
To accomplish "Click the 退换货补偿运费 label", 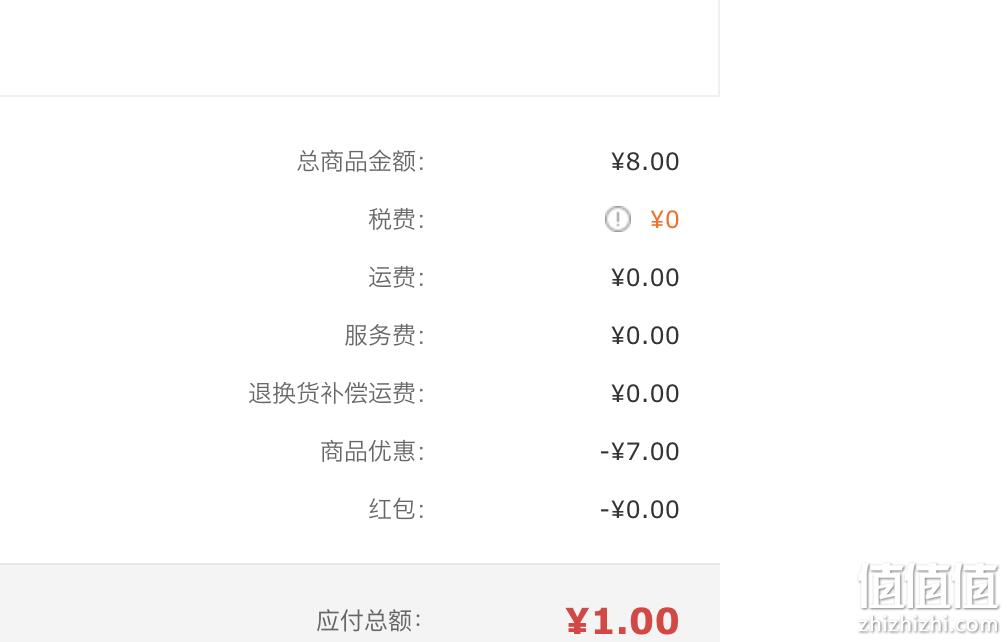I will pos(336,393).
